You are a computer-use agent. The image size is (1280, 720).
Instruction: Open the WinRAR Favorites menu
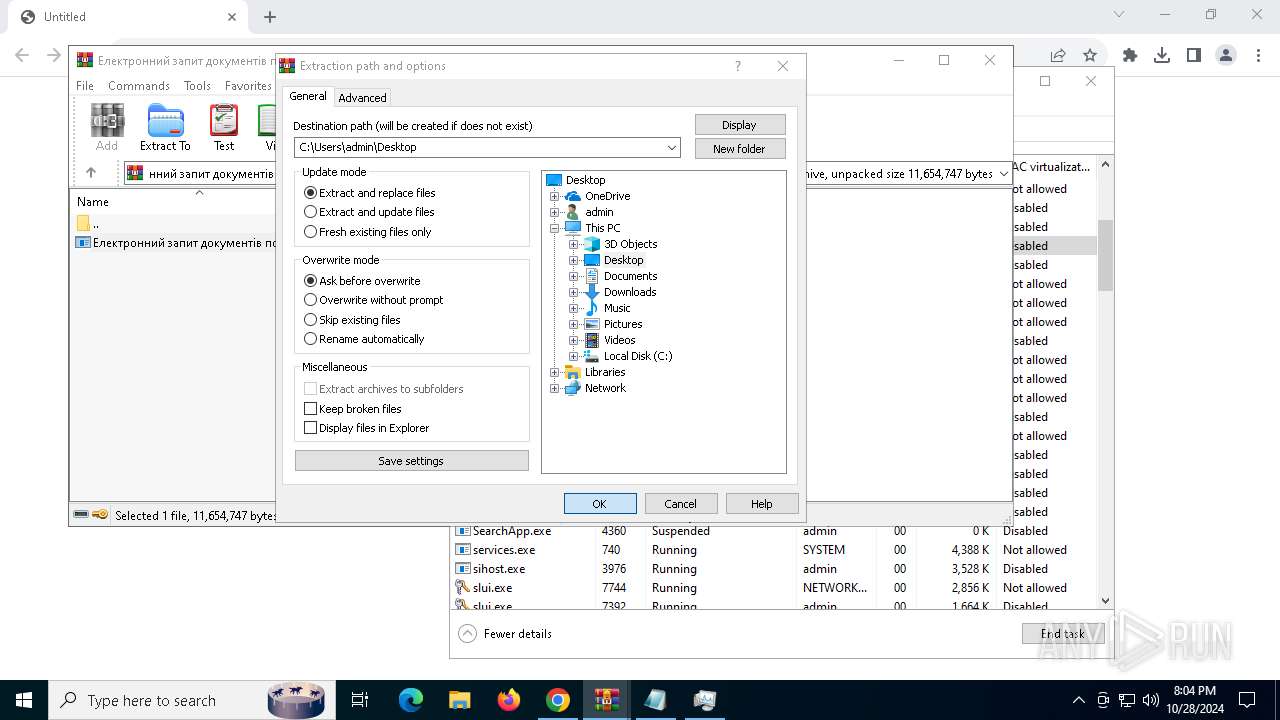(248, 86)
